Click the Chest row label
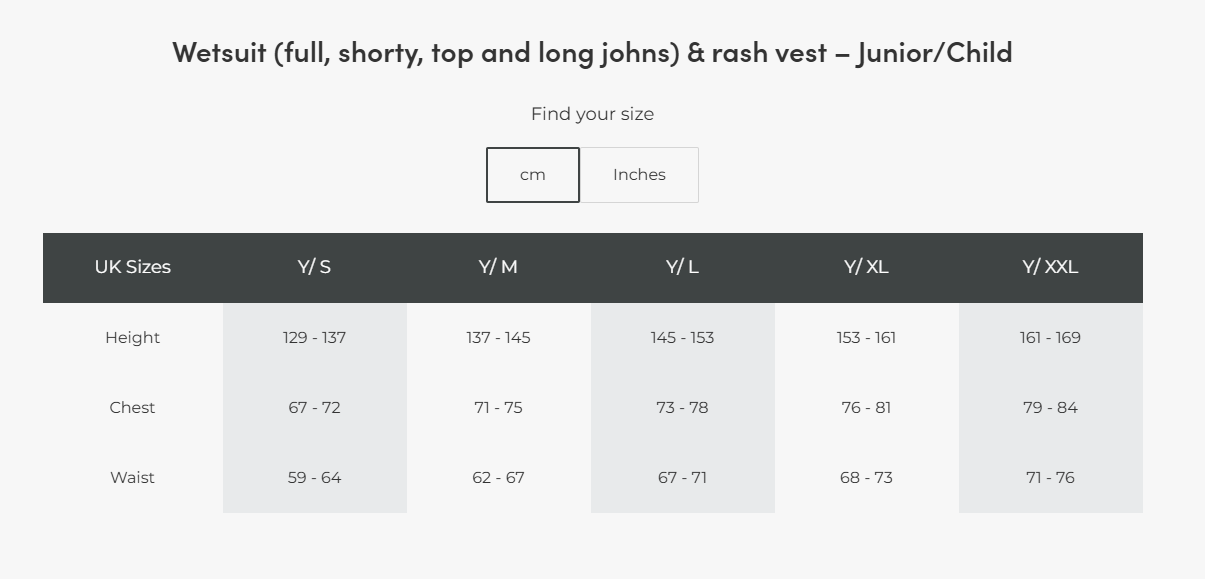This screenshot has width=1205, height=579. point(133,408)
